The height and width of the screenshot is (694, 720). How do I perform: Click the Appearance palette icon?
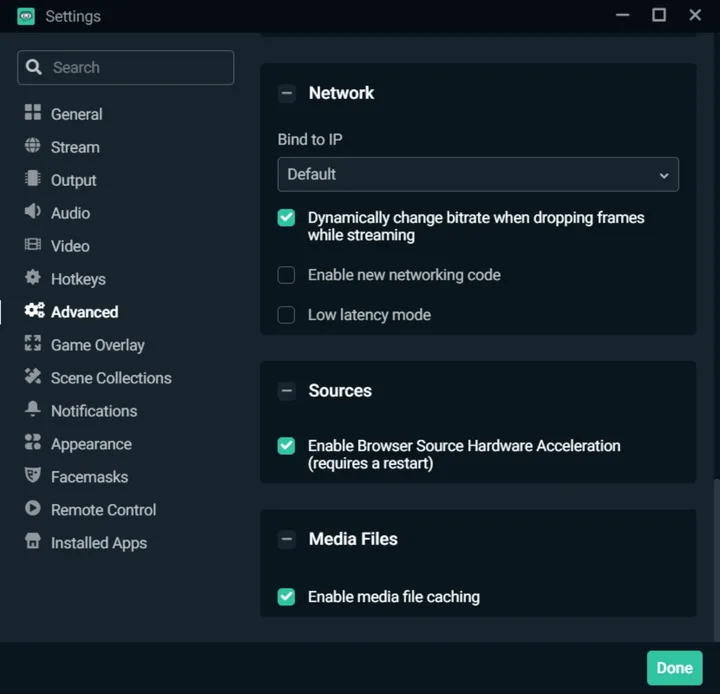pos(33,442)
